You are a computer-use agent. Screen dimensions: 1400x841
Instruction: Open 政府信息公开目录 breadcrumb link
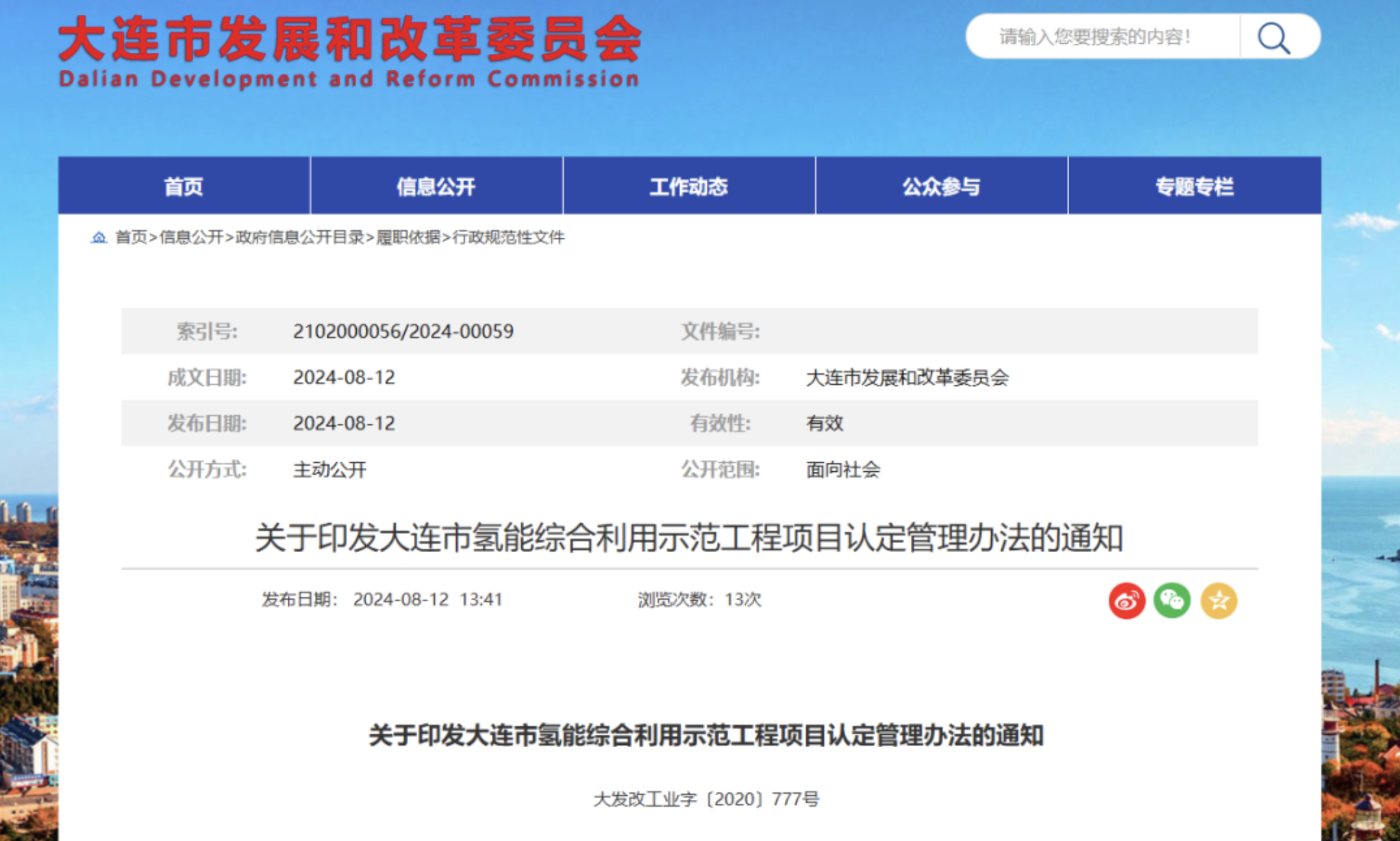[x=300, y=237]
